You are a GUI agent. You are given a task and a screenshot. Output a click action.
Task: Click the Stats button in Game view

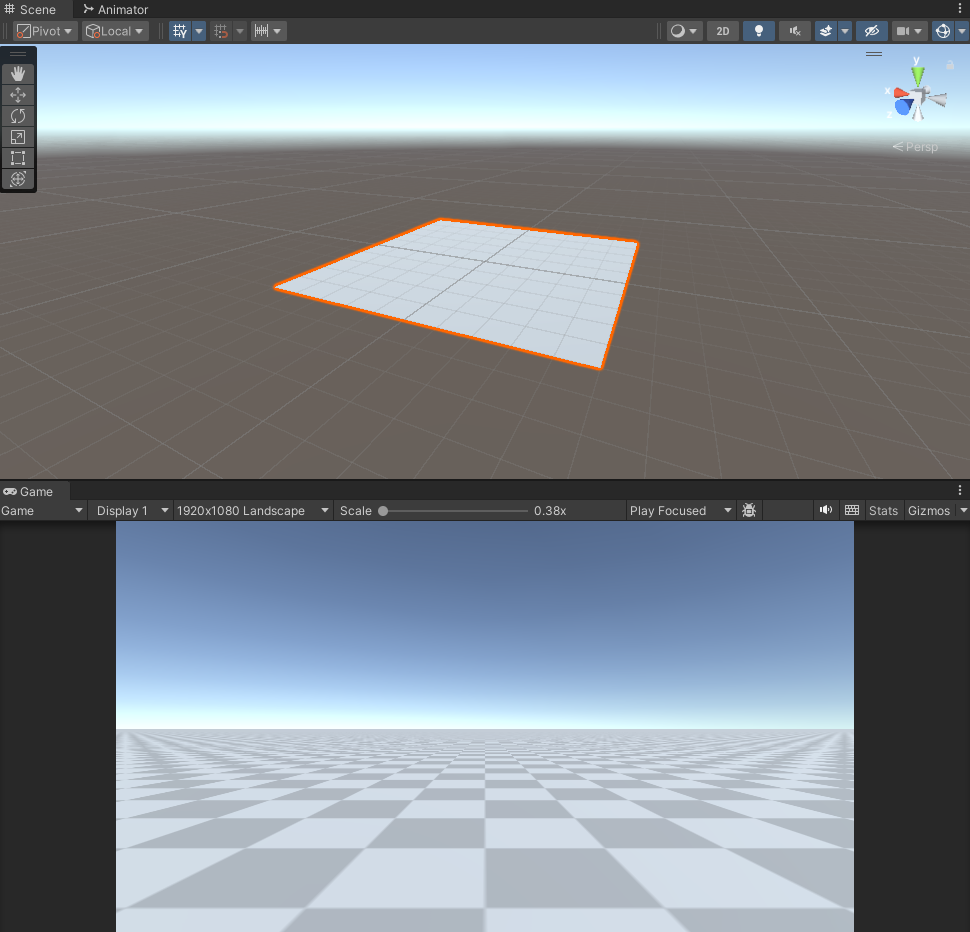click(x=883, y=510)
